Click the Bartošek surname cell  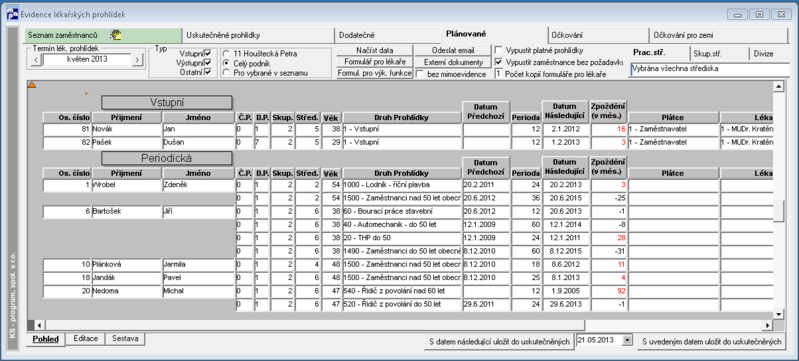[x=126, y=212]
